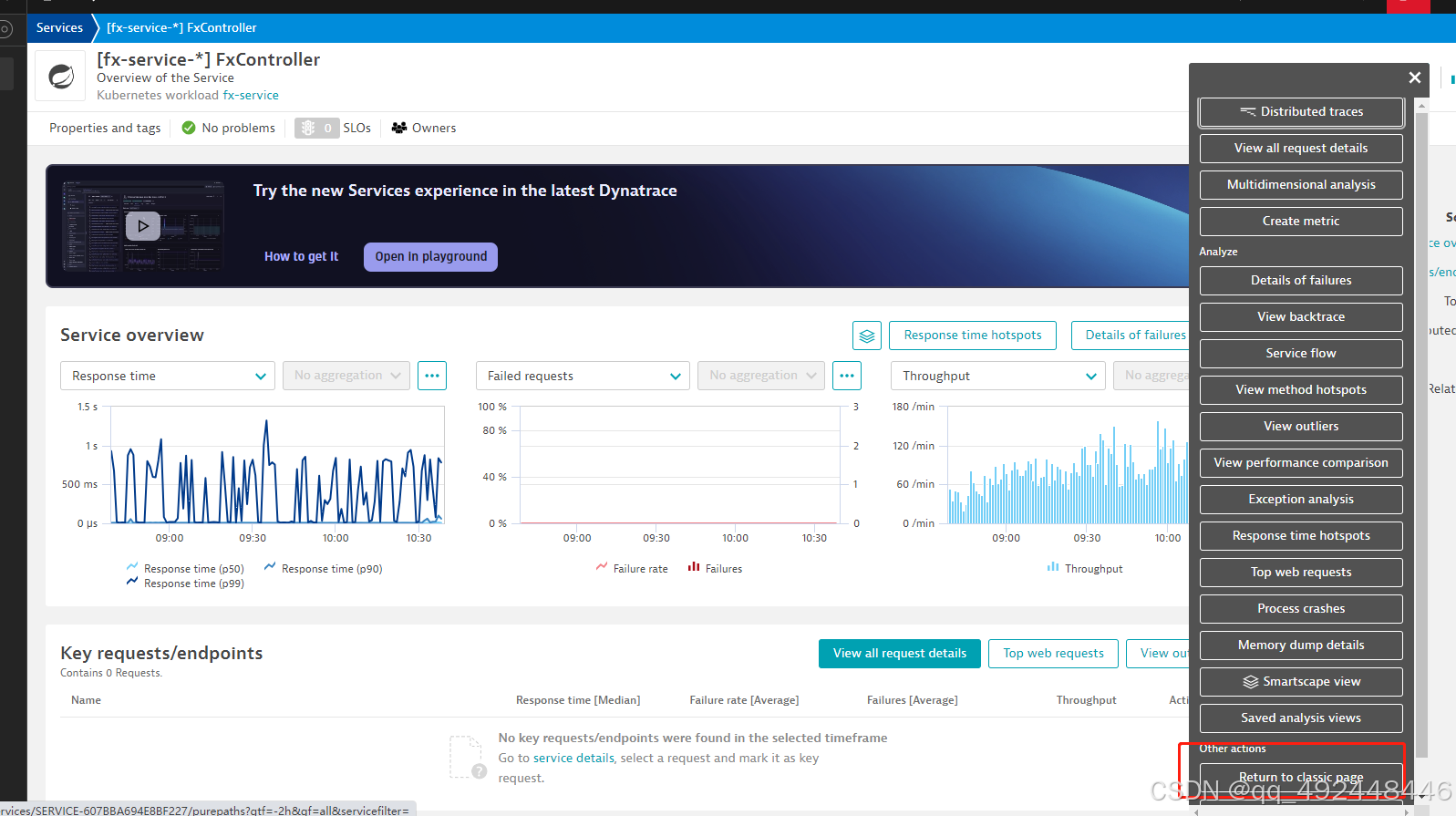Toggle Throughput legend series
The width and height of the screenshot is (1456, 816).
click(x=1085, y=568)
